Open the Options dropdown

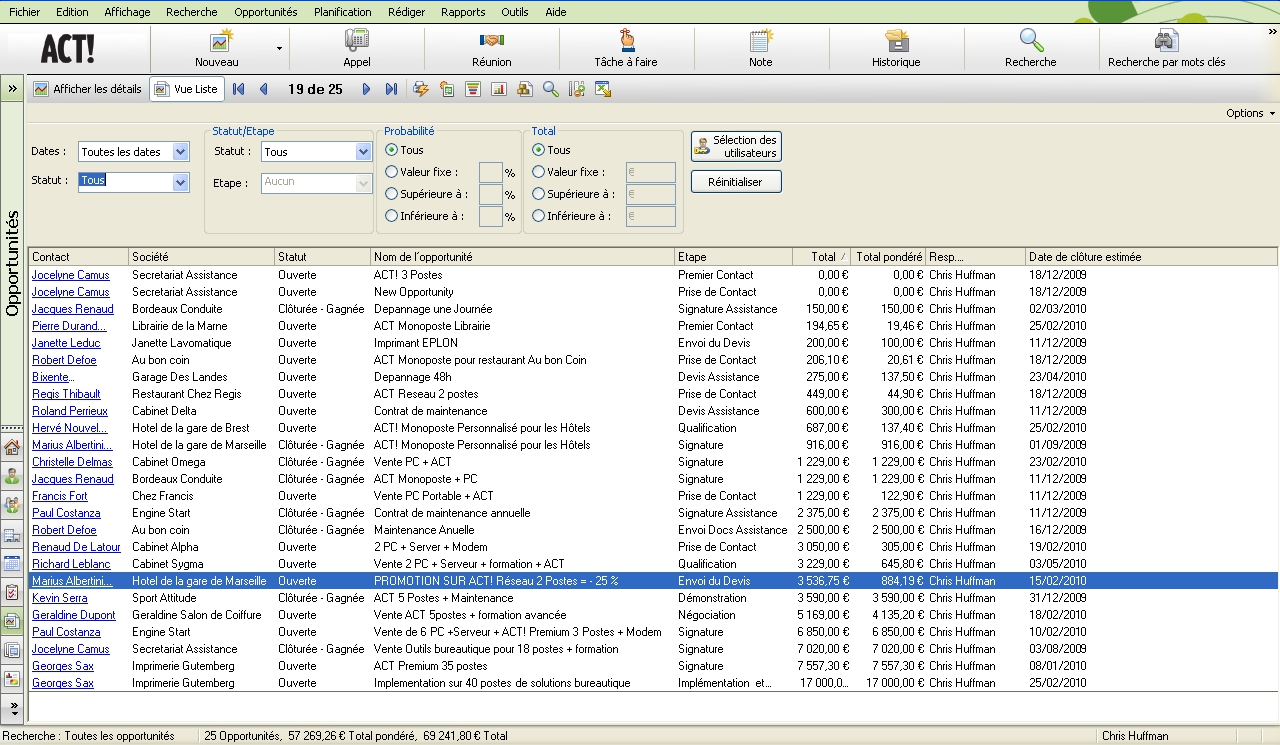(x=1250, y=113)
